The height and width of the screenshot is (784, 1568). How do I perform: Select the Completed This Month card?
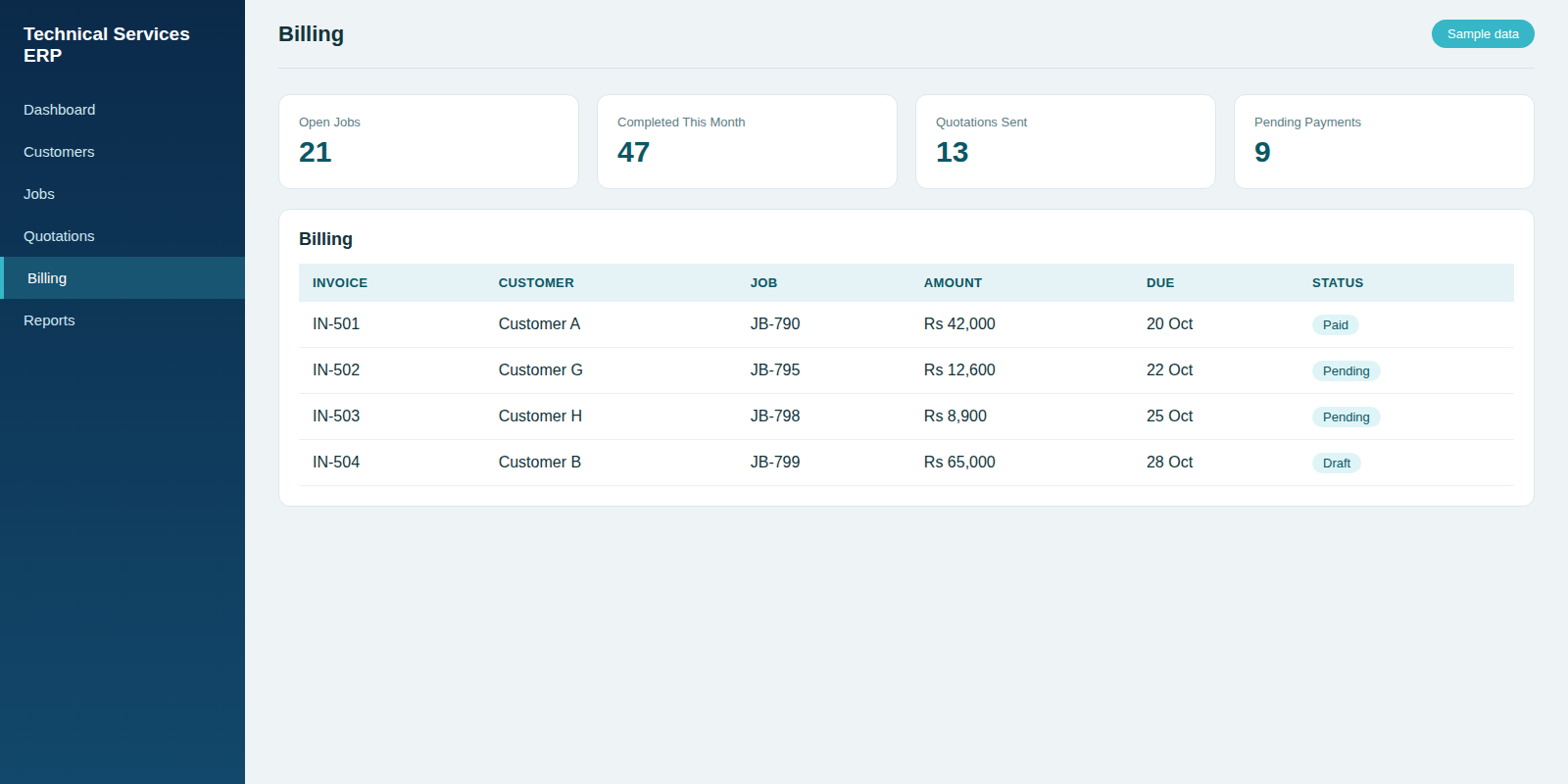pos(747,142)
